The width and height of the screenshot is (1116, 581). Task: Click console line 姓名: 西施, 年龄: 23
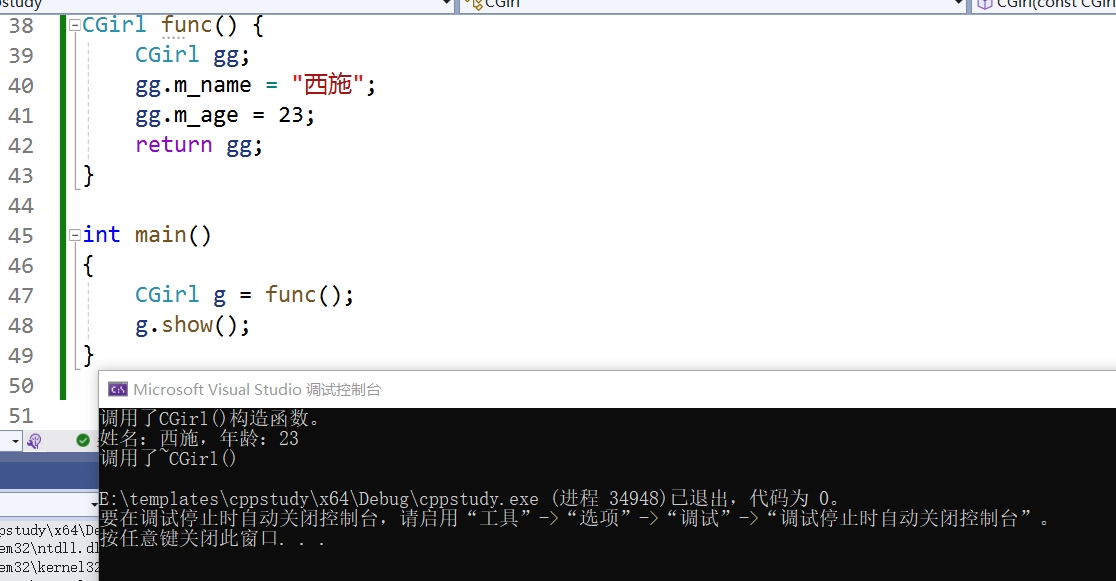tap(199, 439)
